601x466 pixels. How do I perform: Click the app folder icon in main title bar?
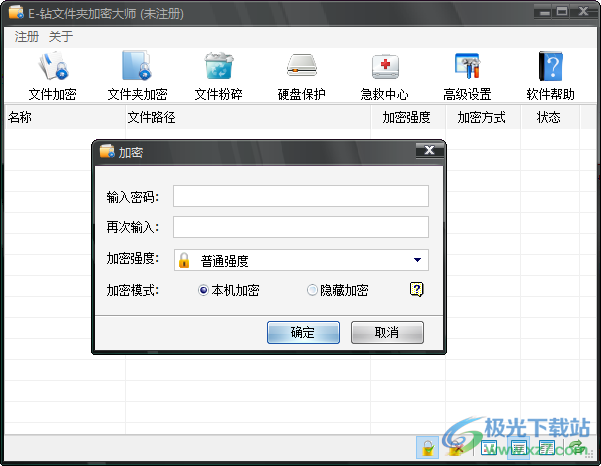tap(16, 12)
